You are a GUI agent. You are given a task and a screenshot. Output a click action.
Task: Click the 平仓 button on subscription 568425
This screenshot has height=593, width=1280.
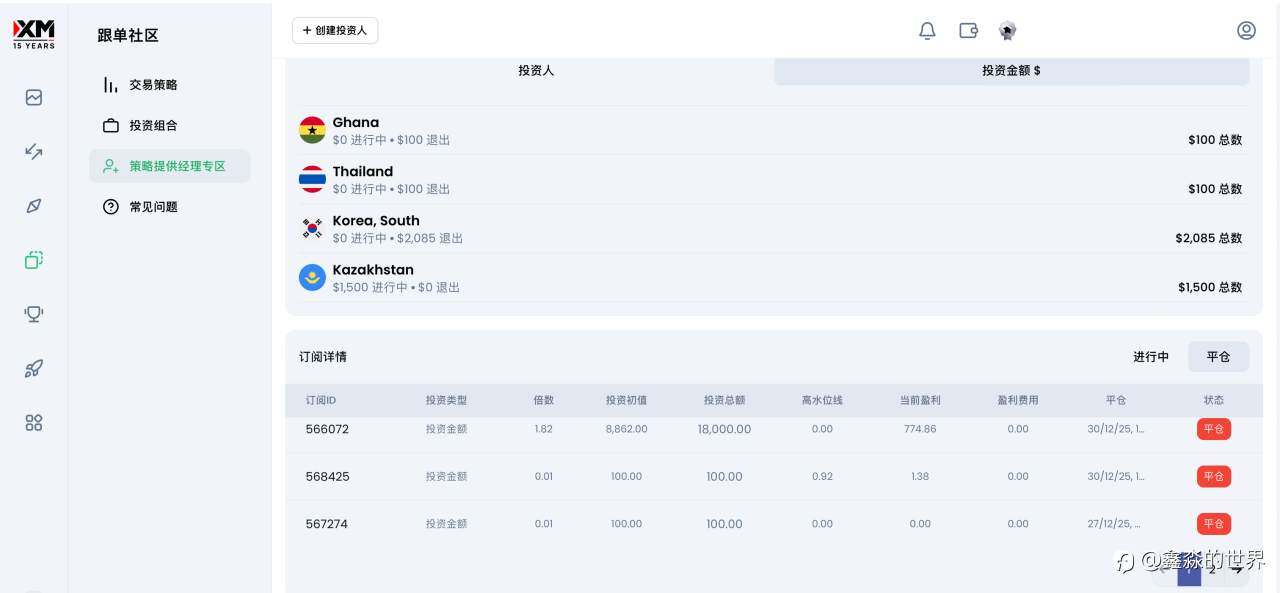pyautogui.click(x=1213, y=477)
